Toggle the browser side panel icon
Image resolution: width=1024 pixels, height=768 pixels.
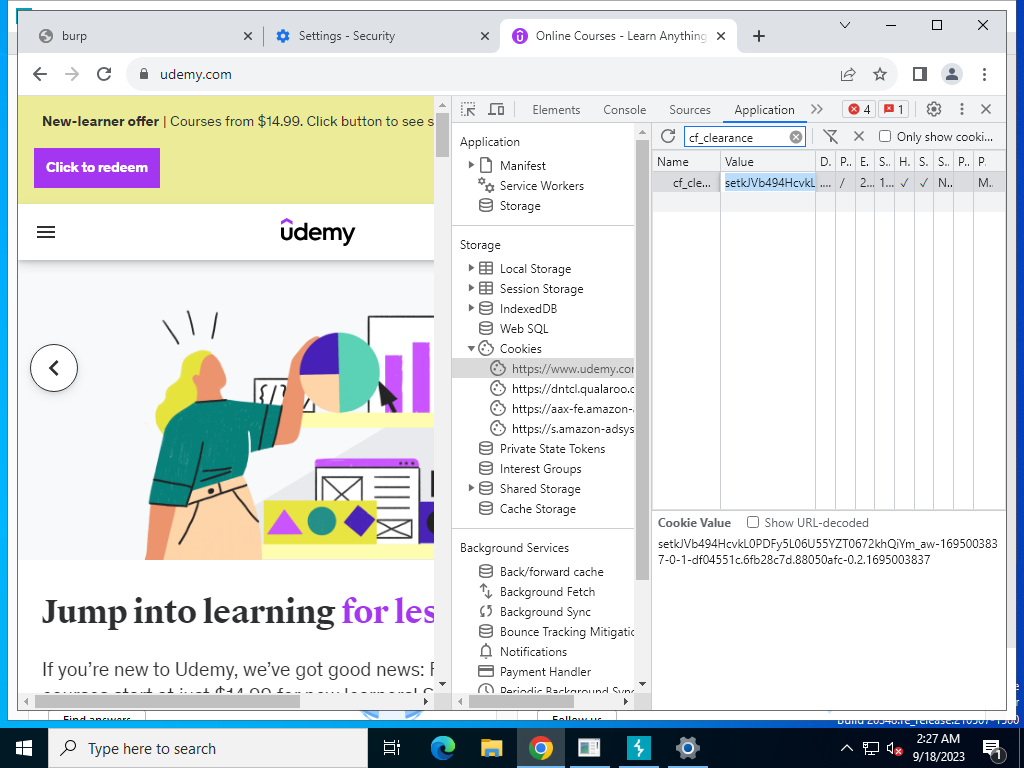920,74
